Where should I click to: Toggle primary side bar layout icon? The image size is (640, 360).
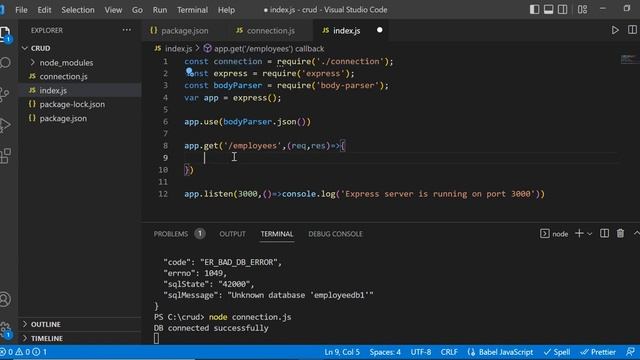pos(534,9)
